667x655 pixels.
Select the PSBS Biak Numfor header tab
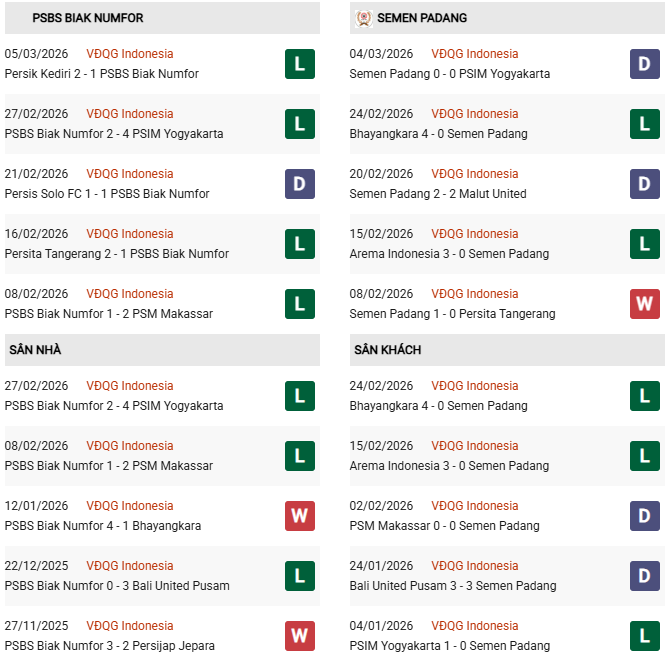tap(87, 18)
